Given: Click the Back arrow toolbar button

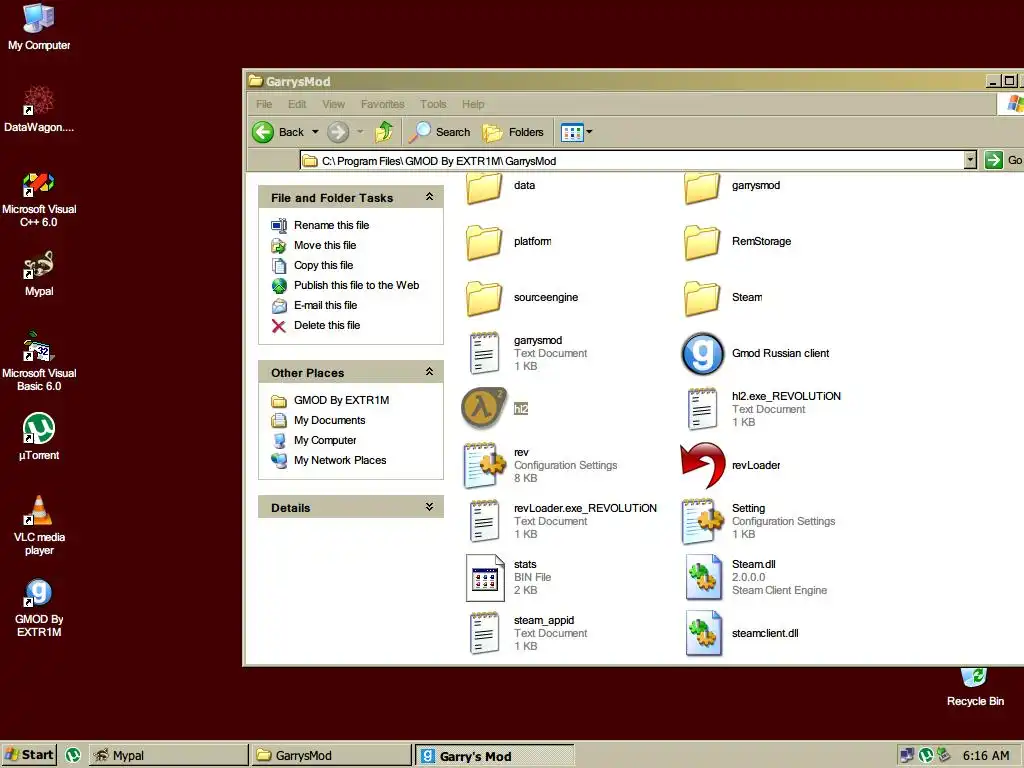Looking at the screenshot, I should (x=278, y=132).
